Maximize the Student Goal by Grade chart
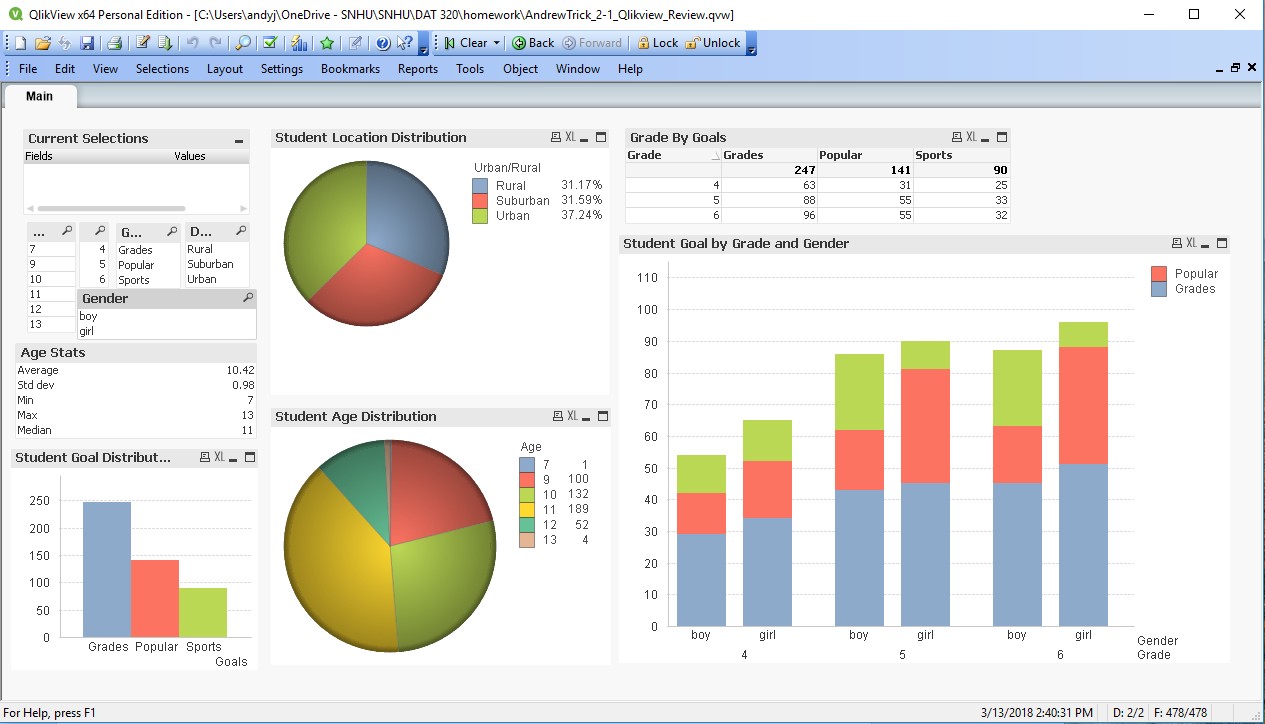Viewport: 1265px width, 724px height. [1221, 243]
